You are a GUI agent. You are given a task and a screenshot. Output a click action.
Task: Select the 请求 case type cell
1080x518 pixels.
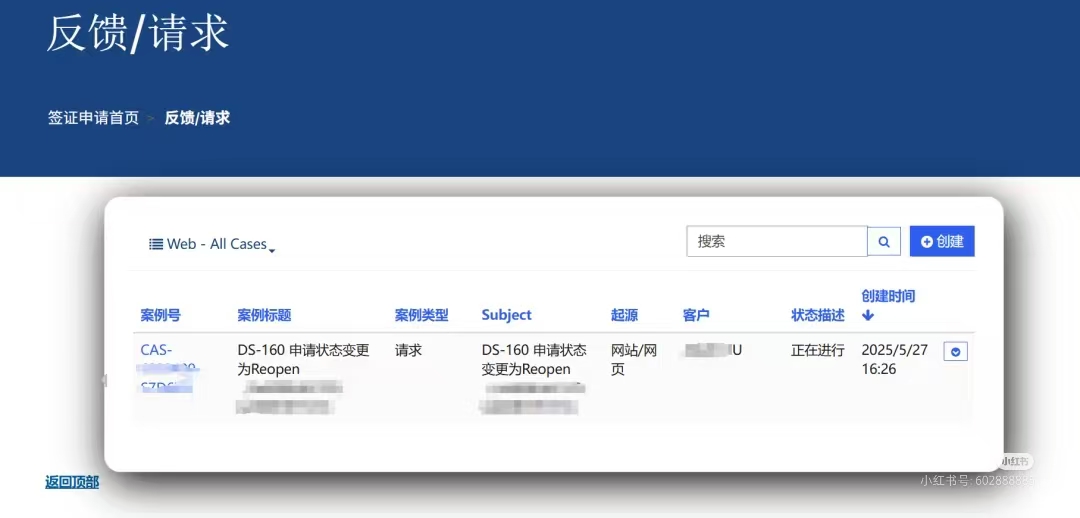[x=408, y=350]
